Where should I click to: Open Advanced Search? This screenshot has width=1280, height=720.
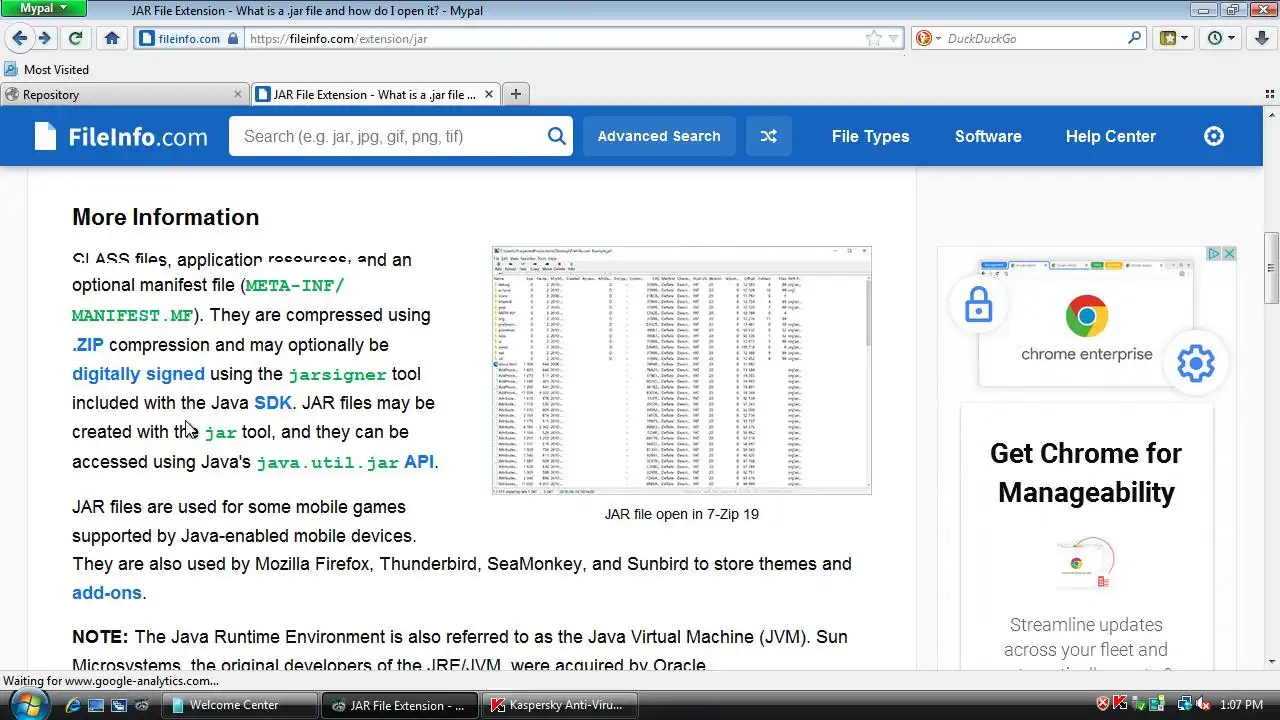point(659,136)
